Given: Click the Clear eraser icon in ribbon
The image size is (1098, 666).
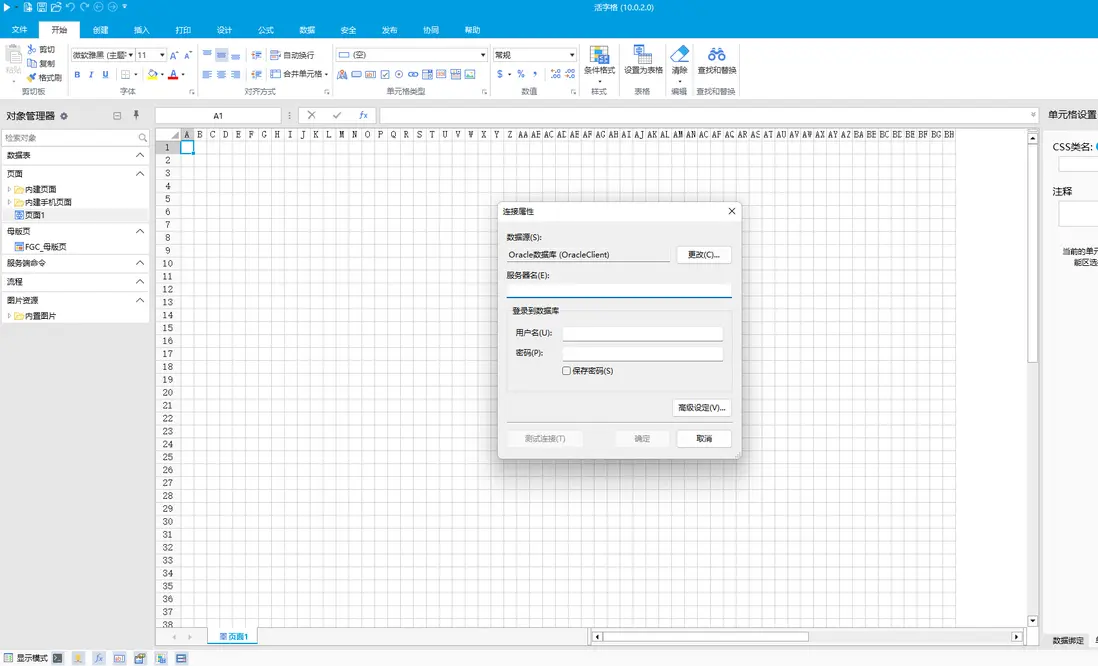Looking at the screenshot, I should coord(679,55).
